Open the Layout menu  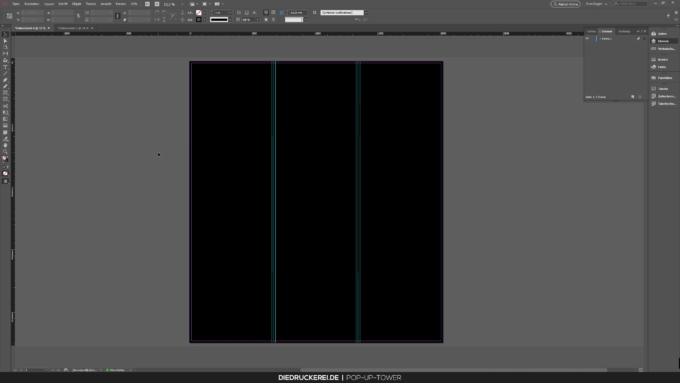point(49,4)
